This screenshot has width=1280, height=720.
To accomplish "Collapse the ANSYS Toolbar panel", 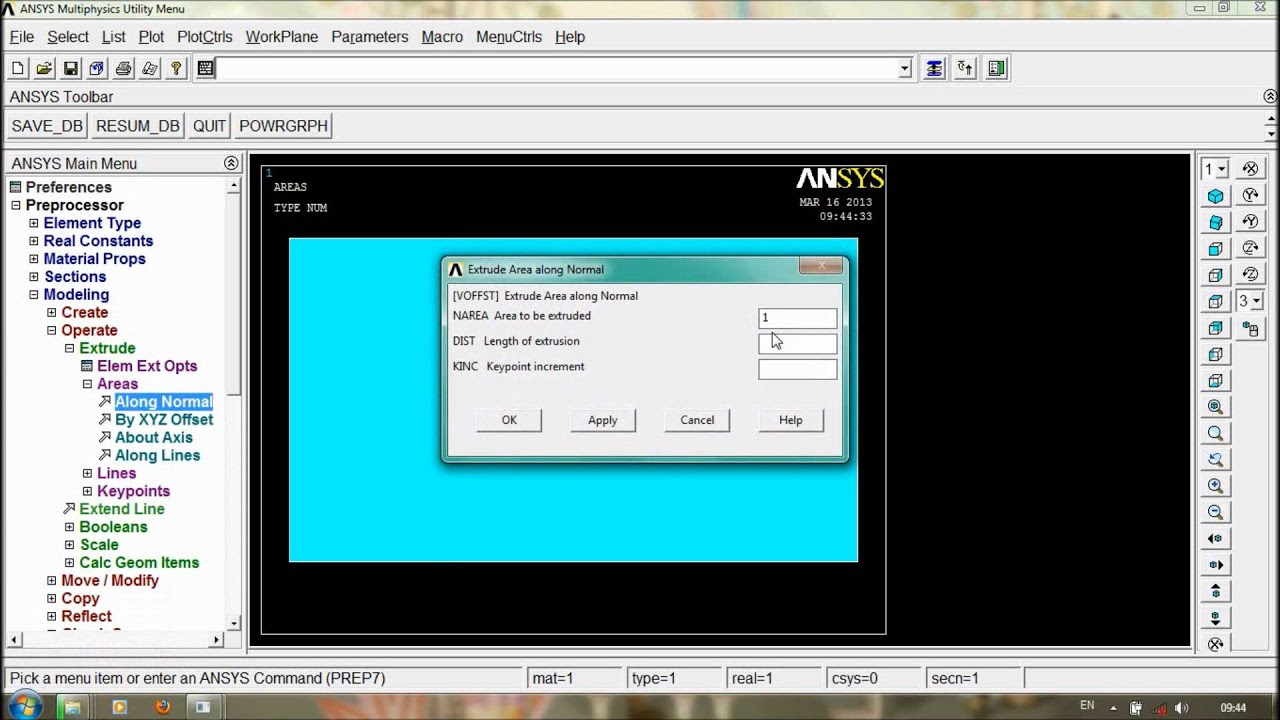I will 1270,97.
